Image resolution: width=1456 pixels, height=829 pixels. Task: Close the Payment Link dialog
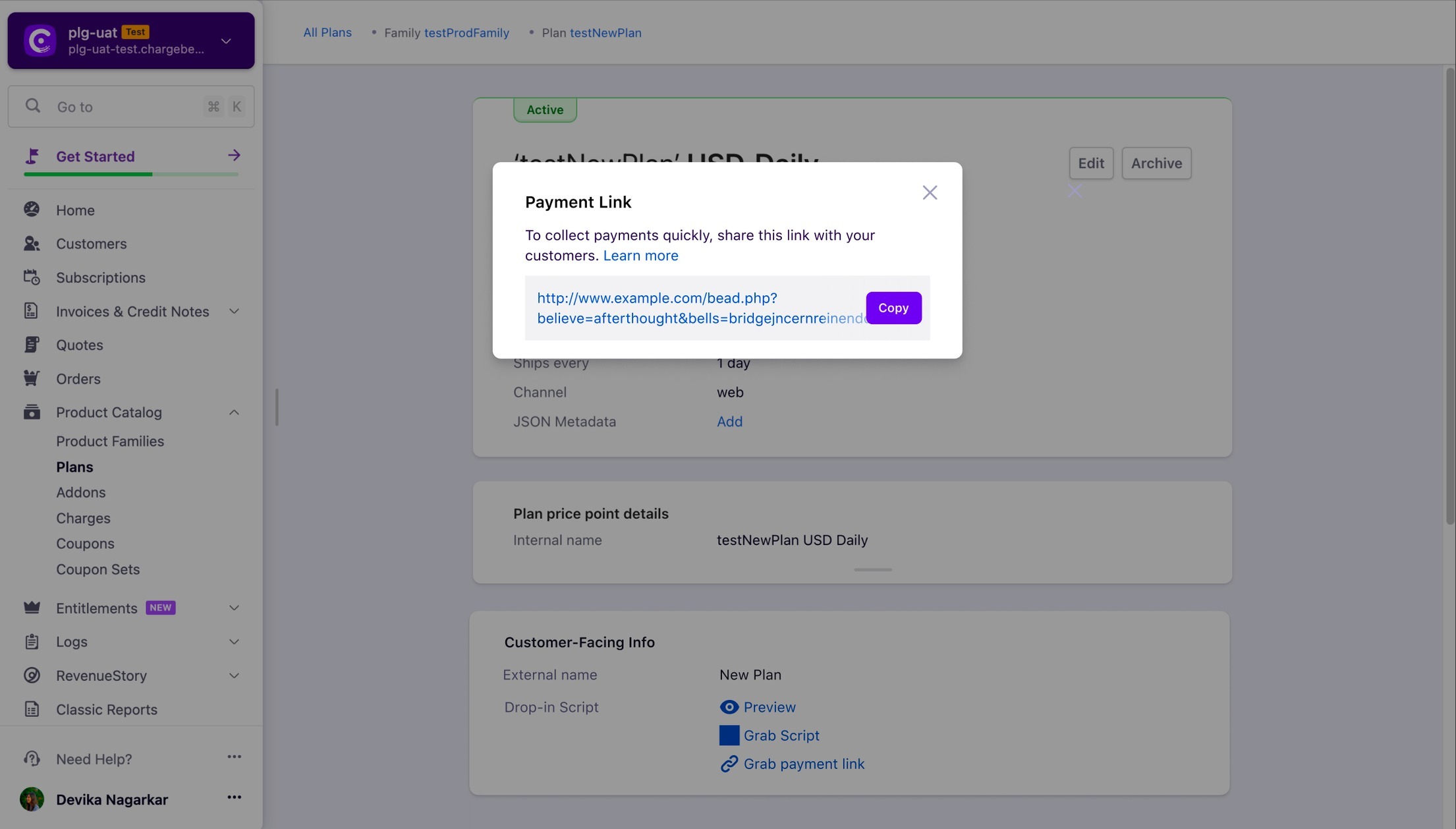(930, 192)
